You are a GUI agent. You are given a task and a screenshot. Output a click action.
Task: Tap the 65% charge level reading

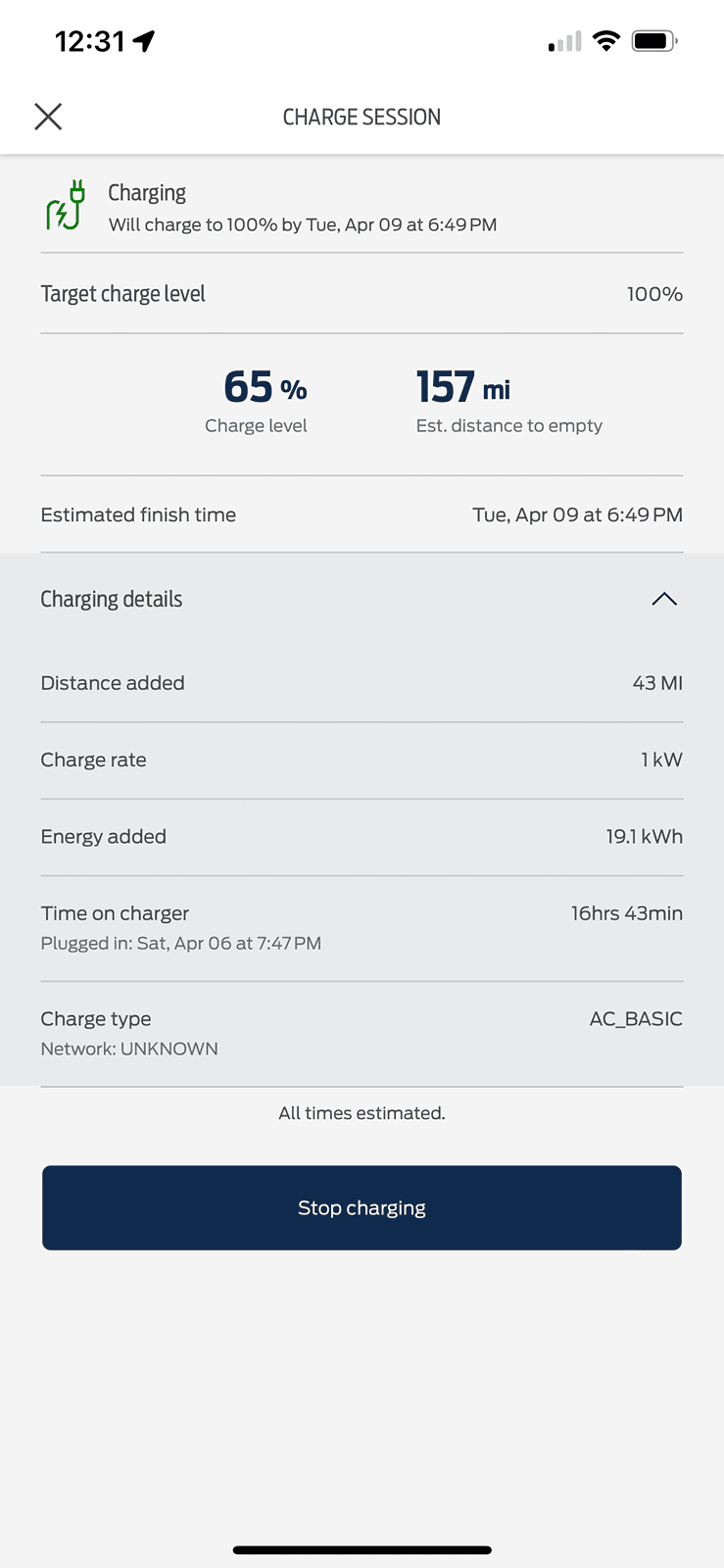pos(265,388)
